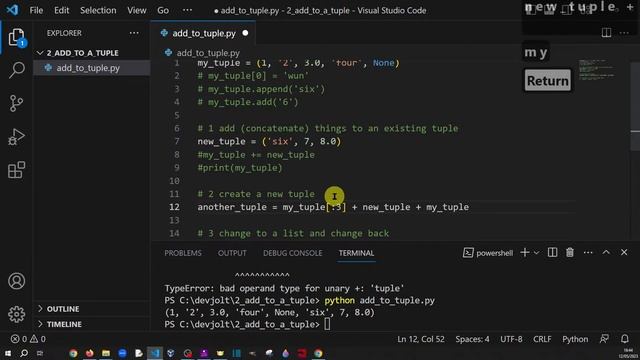Click the errors and warnings status indicator
The height and width of the screenshot is (360, 640).
[28, 339]
